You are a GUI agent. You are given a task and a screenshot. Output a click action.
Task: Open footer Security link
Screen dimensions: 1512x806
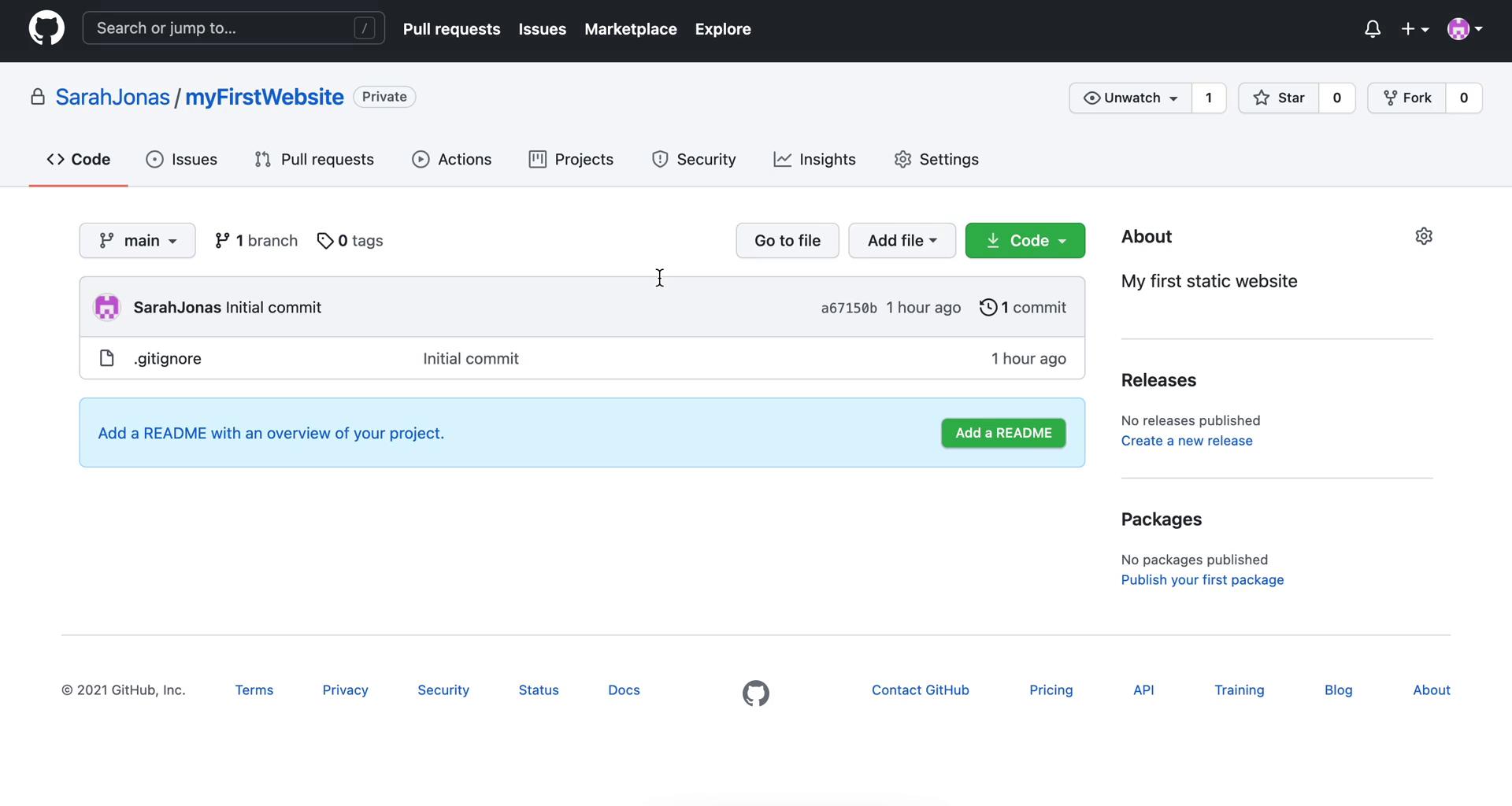[443, 690]
